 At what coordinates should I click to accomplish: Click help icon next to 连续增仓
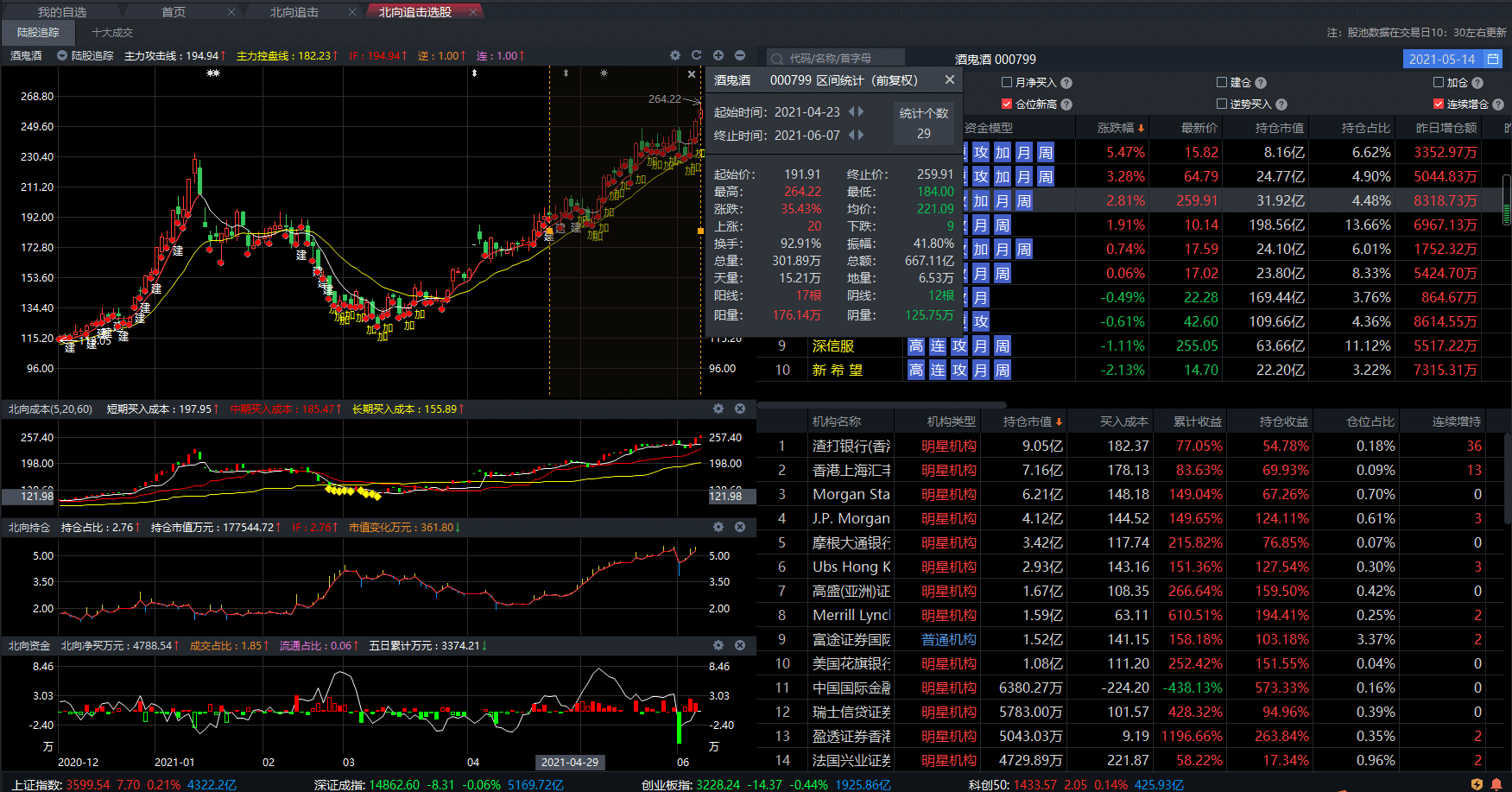click(1498, 105)
